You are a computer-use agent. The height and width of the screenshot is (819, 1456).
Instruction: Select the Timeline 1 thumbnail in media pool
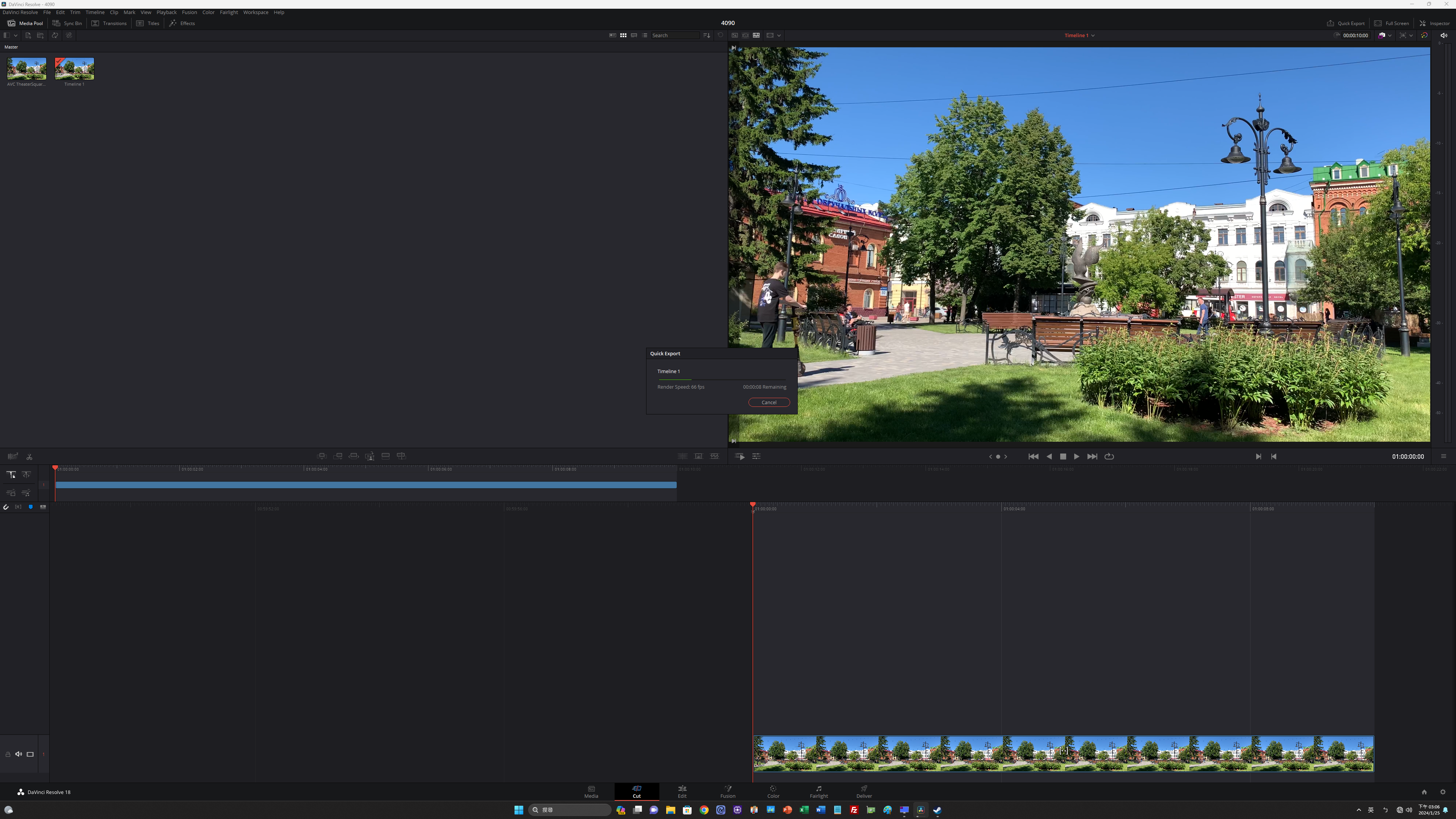point(75,68)
